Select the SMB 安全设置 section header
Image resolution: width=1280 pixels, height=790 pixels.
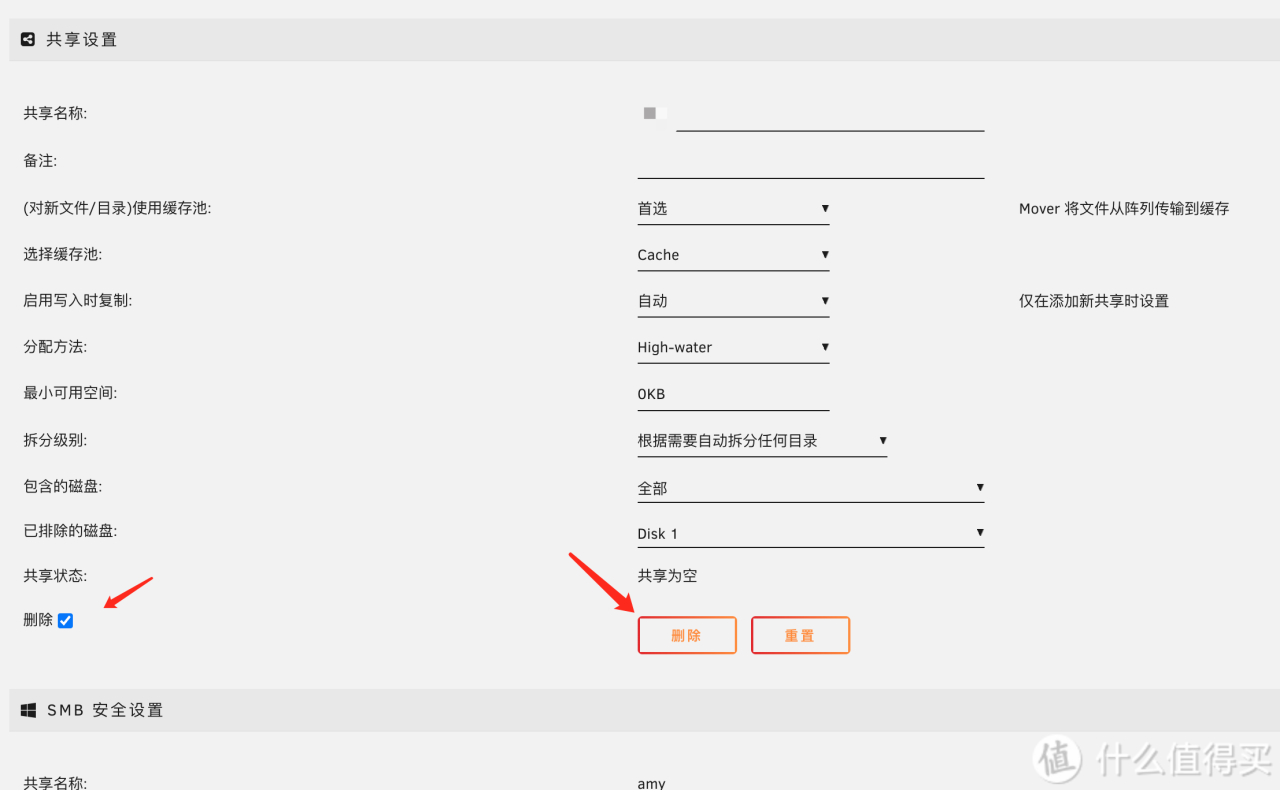tap(103, 710)
